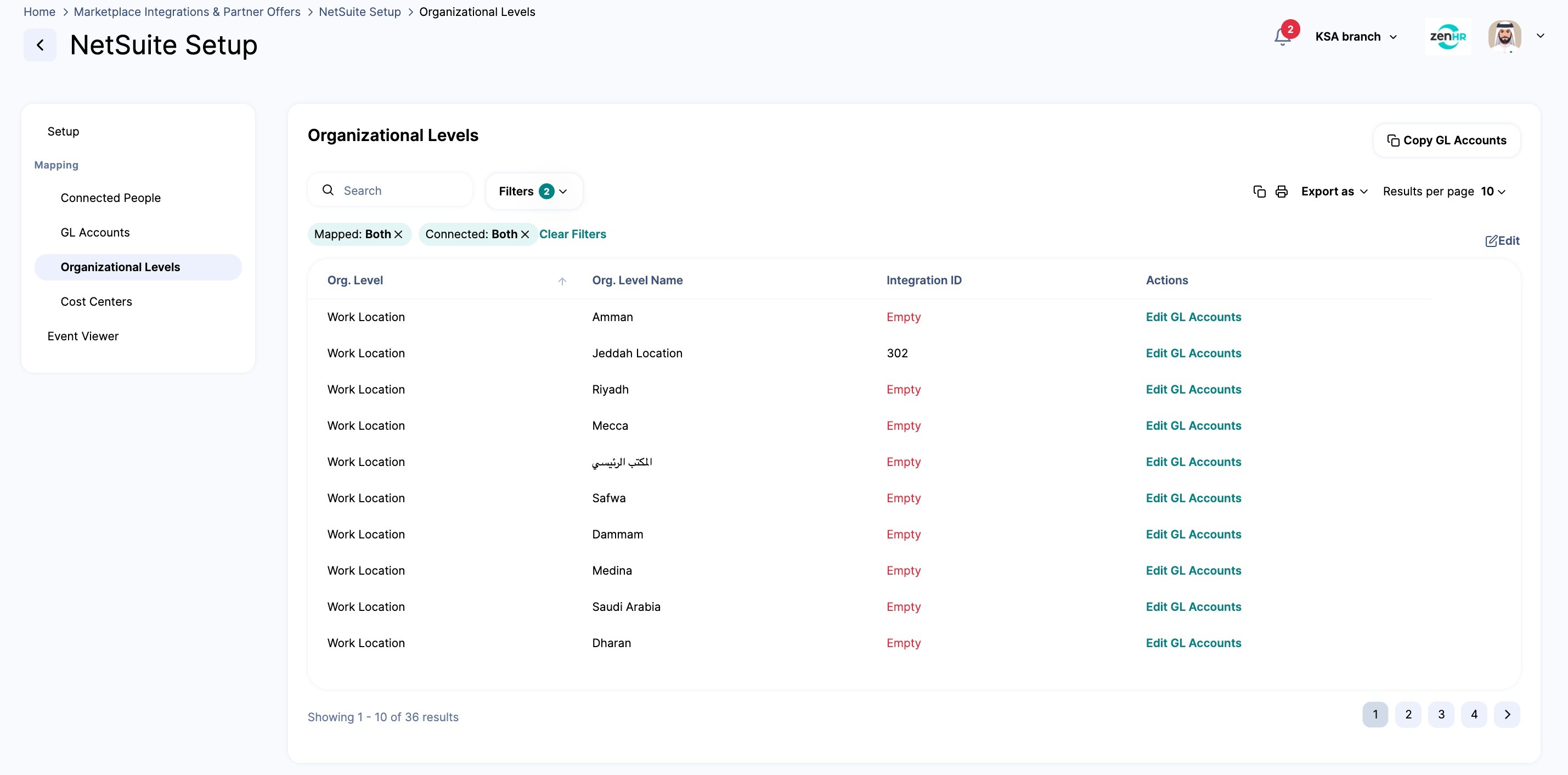Edit GL Accounts for Jeddah Location
This screenshot has height=775, width=1568.
[x=1193, y=353]
